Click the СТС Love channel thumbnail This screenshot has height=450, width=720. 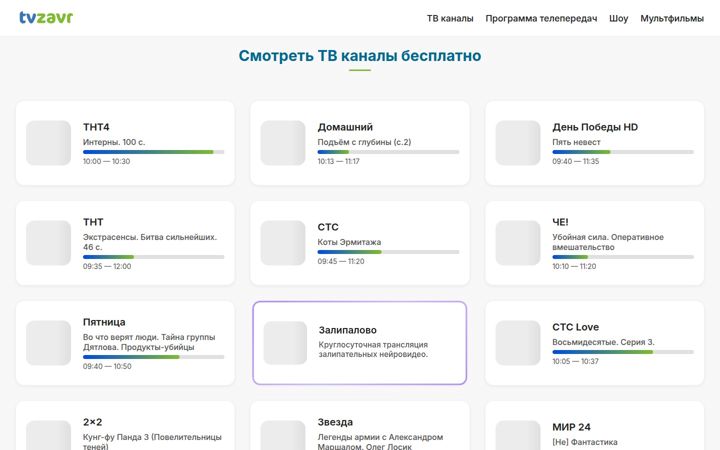518,343
